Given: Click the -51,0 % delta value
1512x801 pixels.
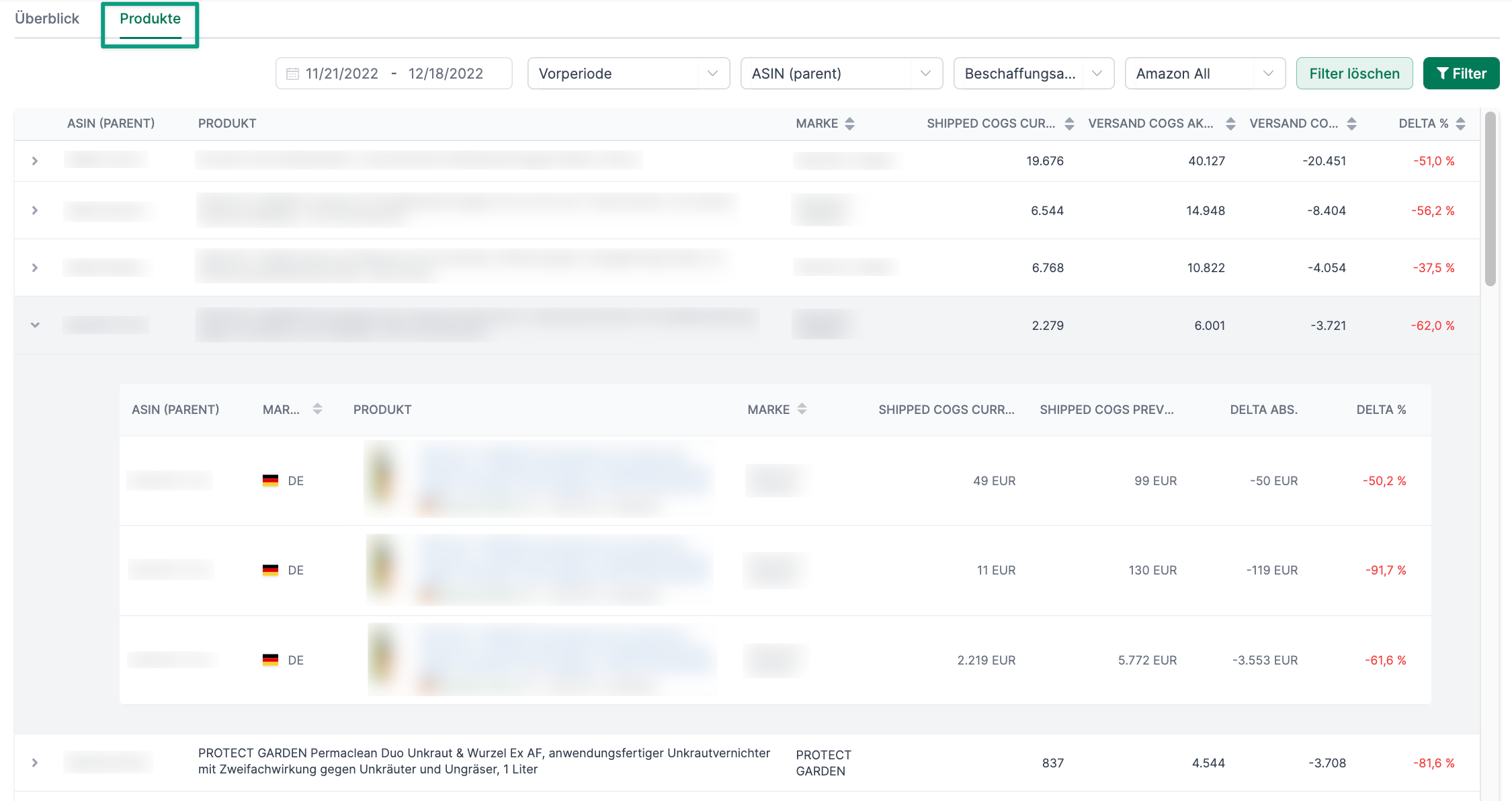Looking at the screenshot, I should [1434, 161].
